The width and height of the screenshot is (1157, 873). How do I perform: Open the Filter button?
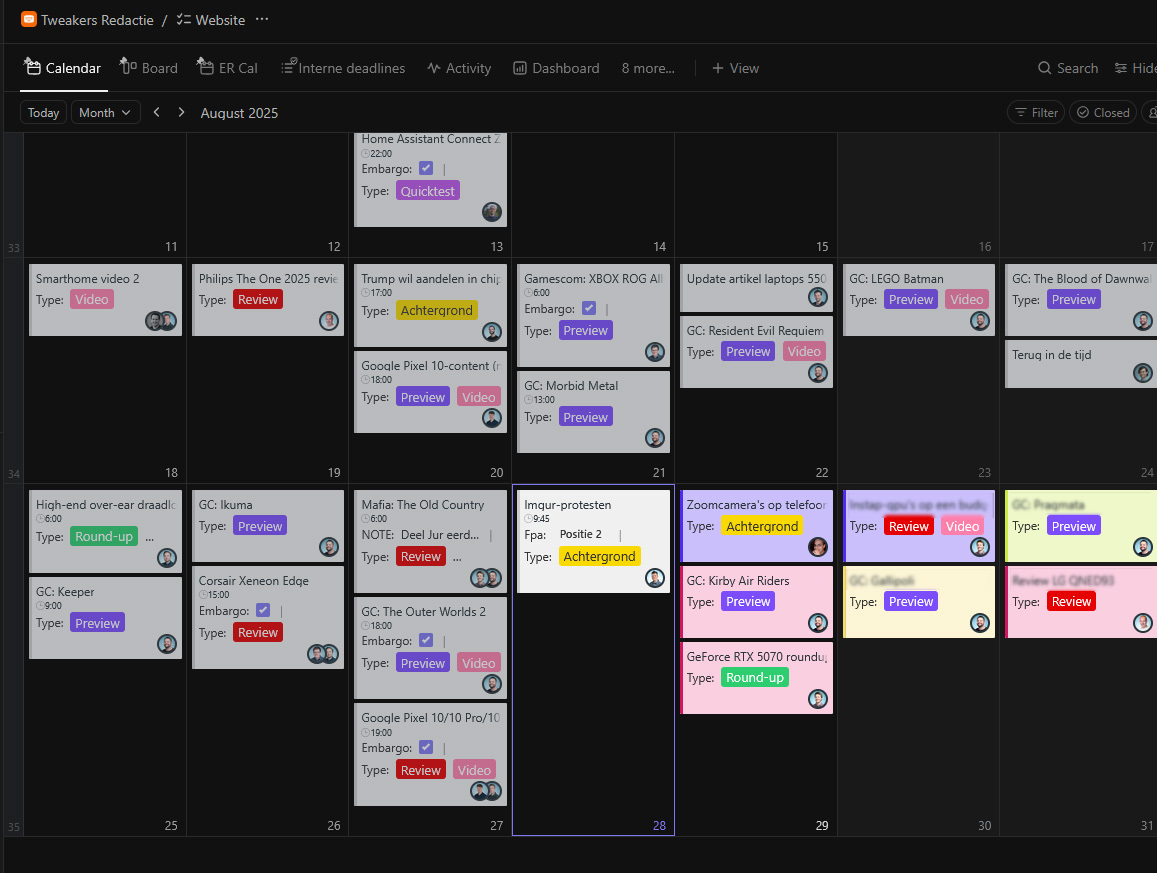[x=1036, y=112]
